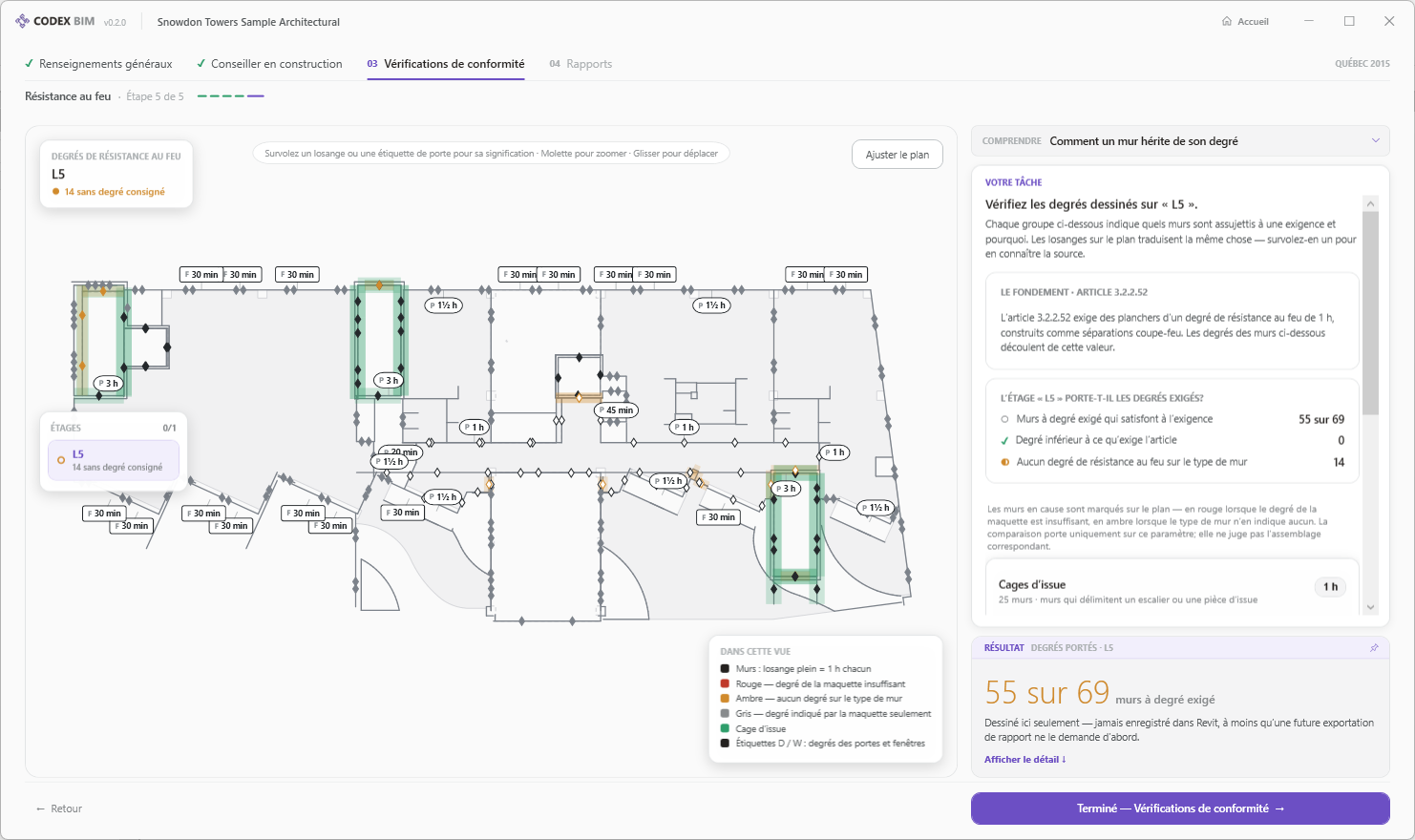Click the hollow circle icon beside Murs à degré exigé
The height and width of the screenshot is (840, 1415).
click(1004, 419)
